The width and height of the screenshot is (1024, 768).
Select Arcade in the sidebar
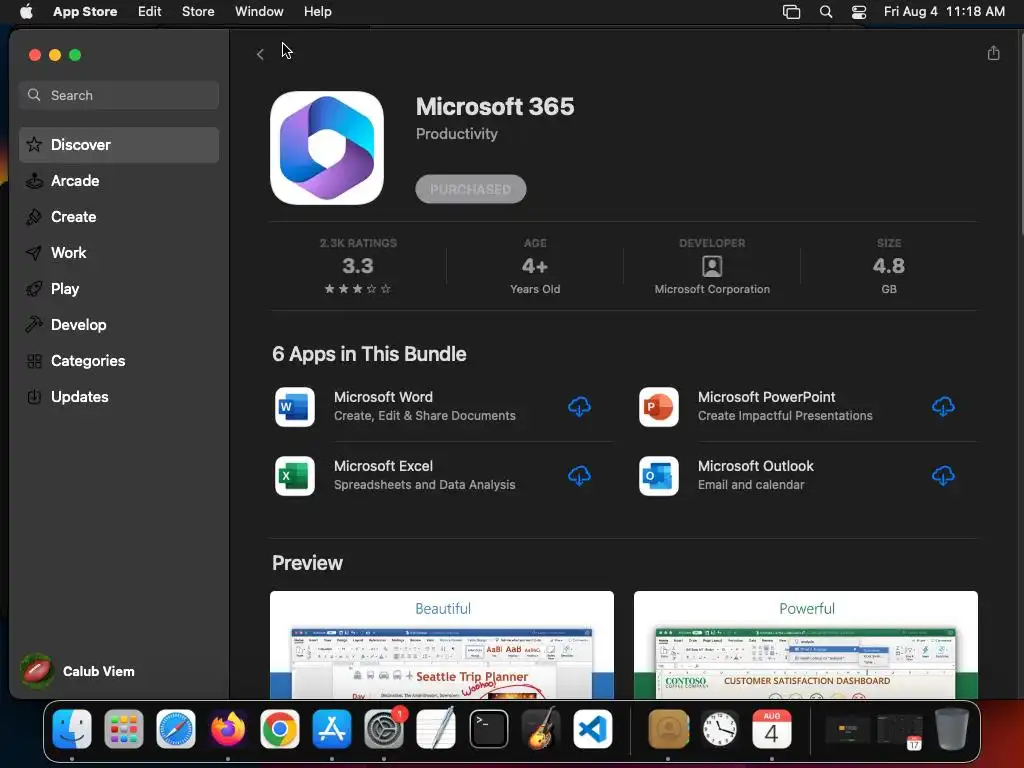119,181
